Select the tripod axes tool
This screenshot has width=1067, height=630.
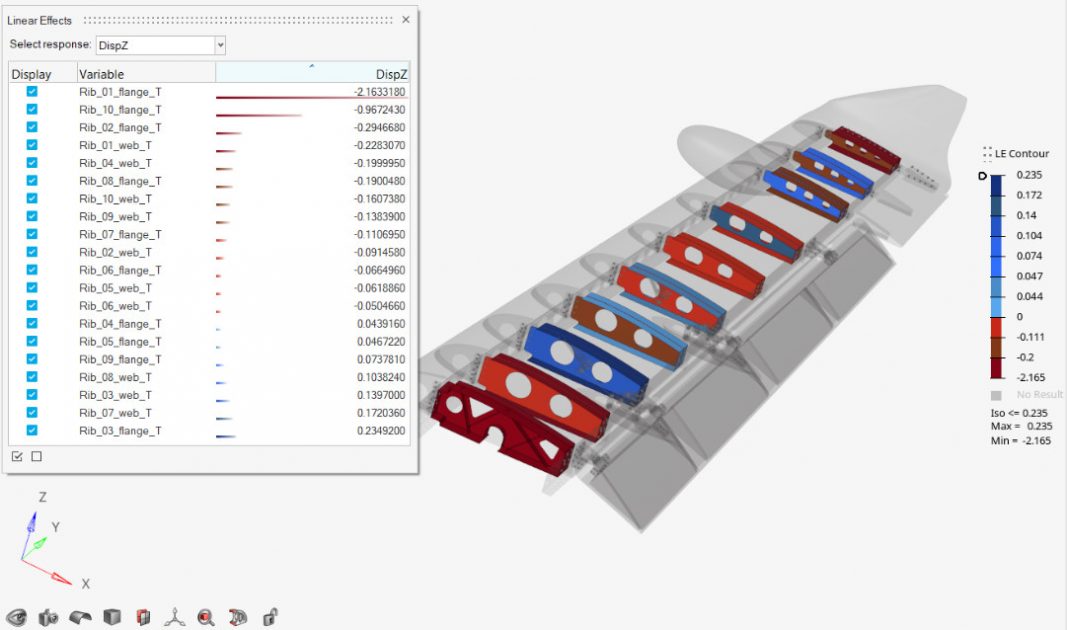coord(174,617)
